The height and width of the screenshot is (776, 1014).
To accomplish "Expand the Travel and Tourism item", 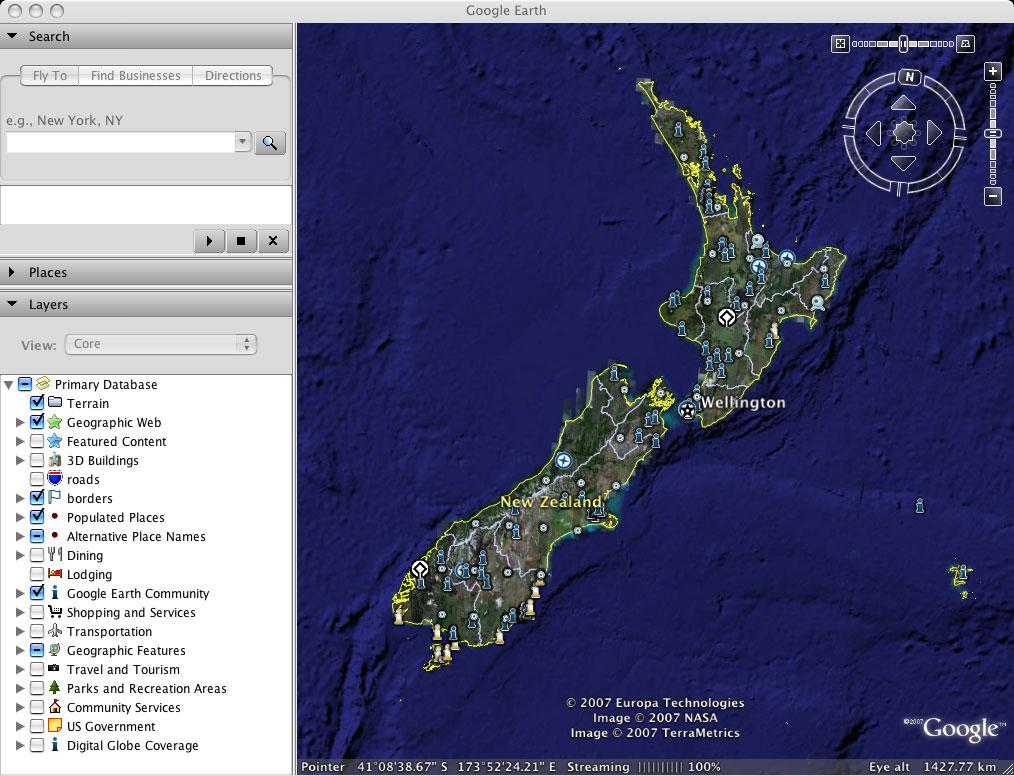I will tap(20, 669).
